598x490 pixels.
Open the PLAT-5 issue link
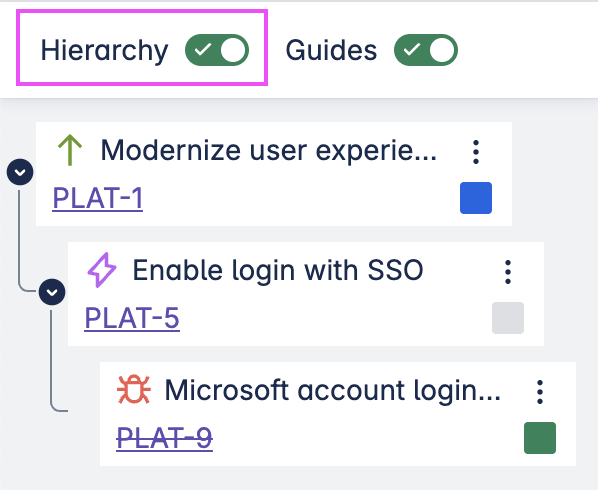[132, 318]
